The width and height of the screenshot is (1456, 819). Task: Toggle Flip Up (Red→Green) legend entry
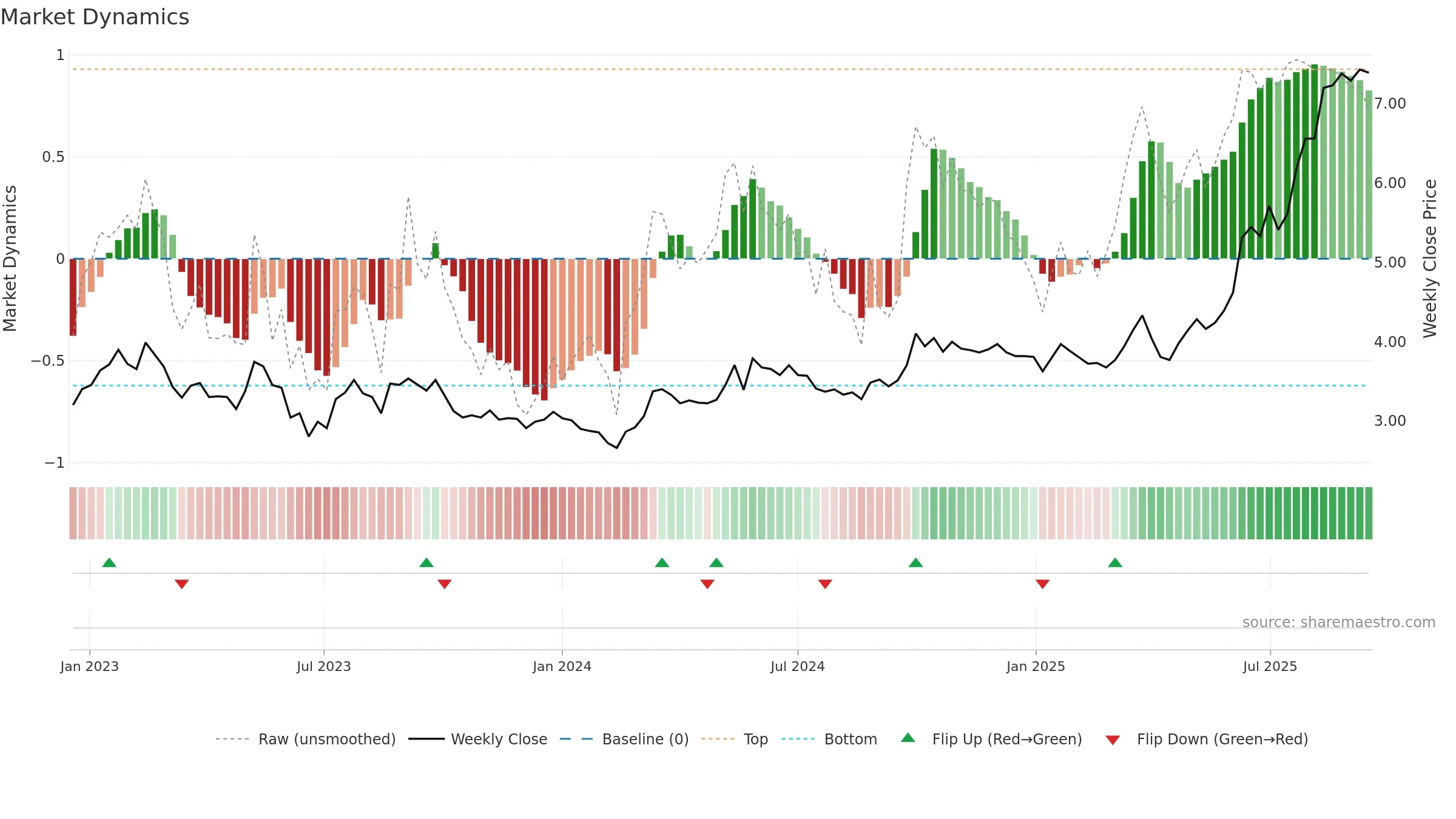(x=991, y=739)
